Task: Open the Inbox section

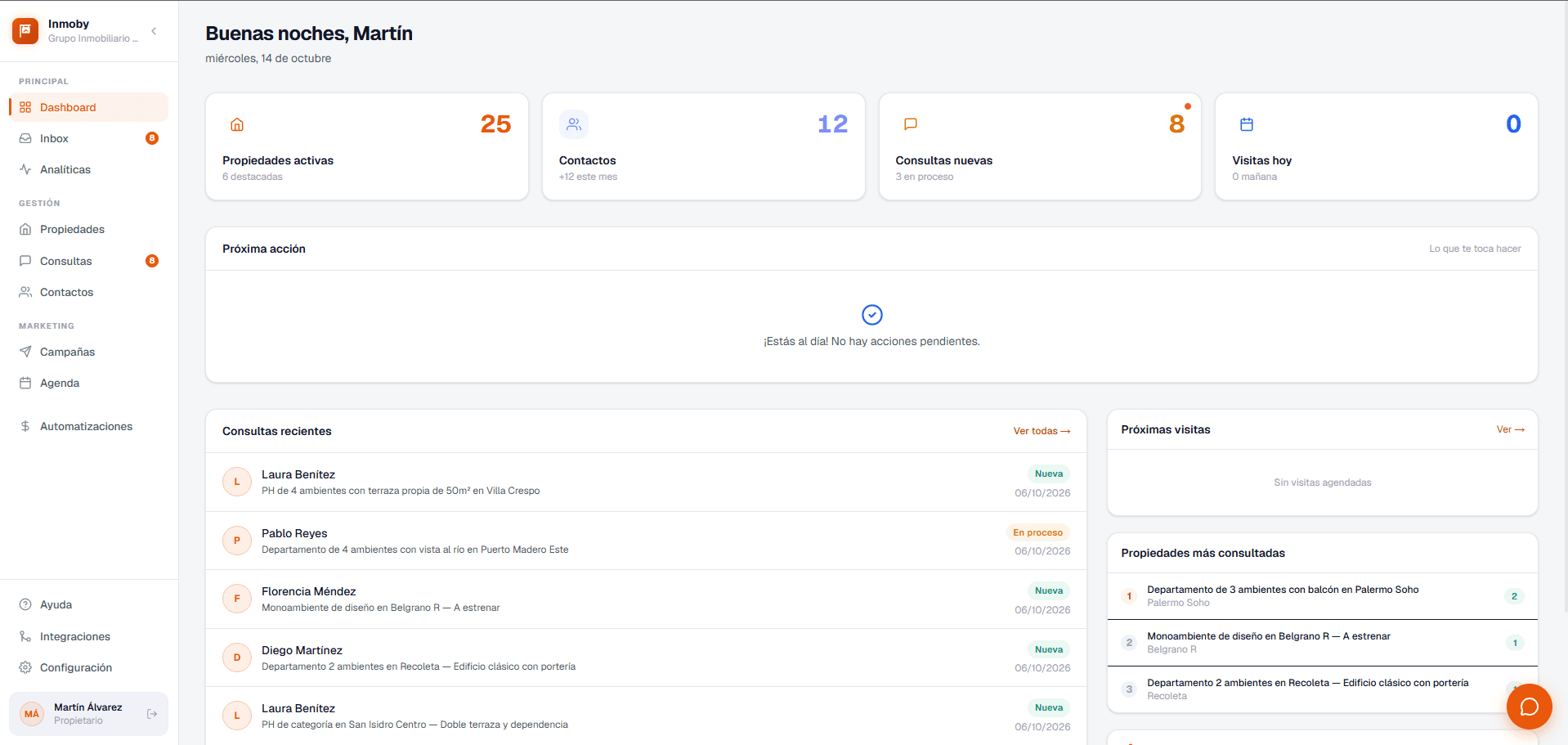Action: (88, 138)
